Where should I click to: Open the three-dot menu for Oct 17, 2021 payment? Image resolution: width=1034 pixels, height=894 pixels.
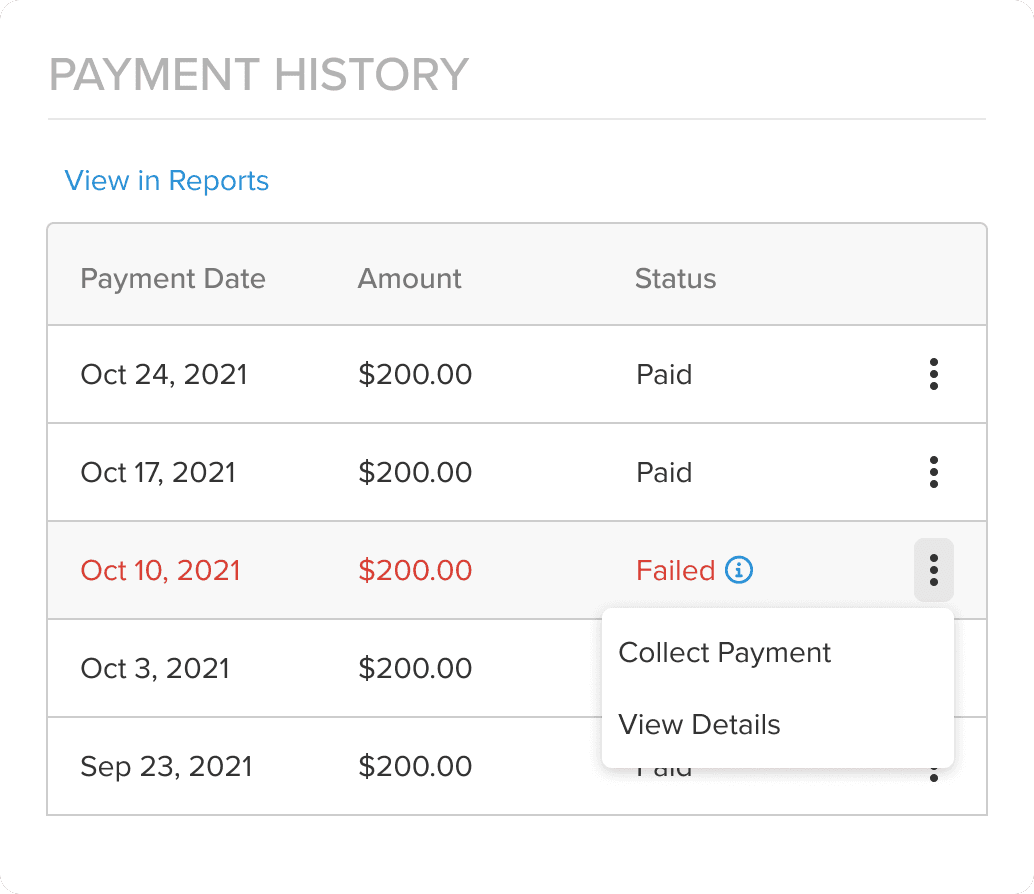coord(933,472)
